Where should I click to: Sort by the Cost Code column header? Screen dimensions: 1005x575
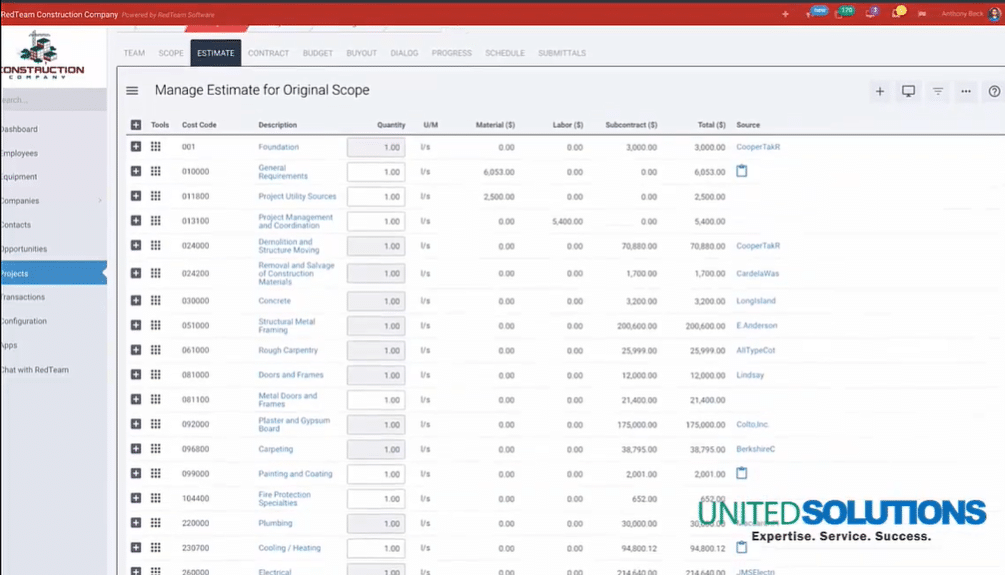coord(199,125)
